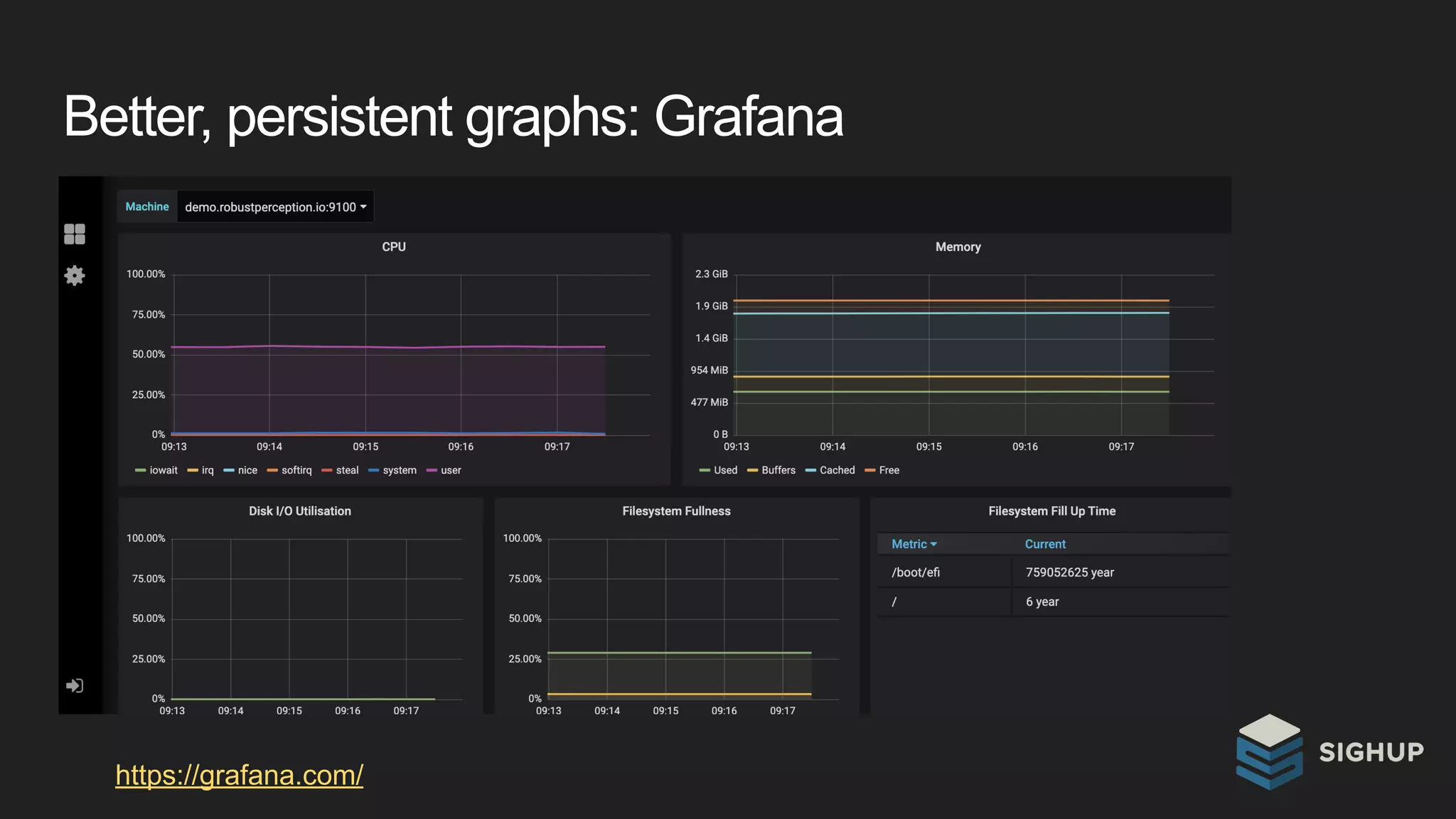Click the /boot/efi metric cell
Screen dimensions: 1456x819
[944, 572]
